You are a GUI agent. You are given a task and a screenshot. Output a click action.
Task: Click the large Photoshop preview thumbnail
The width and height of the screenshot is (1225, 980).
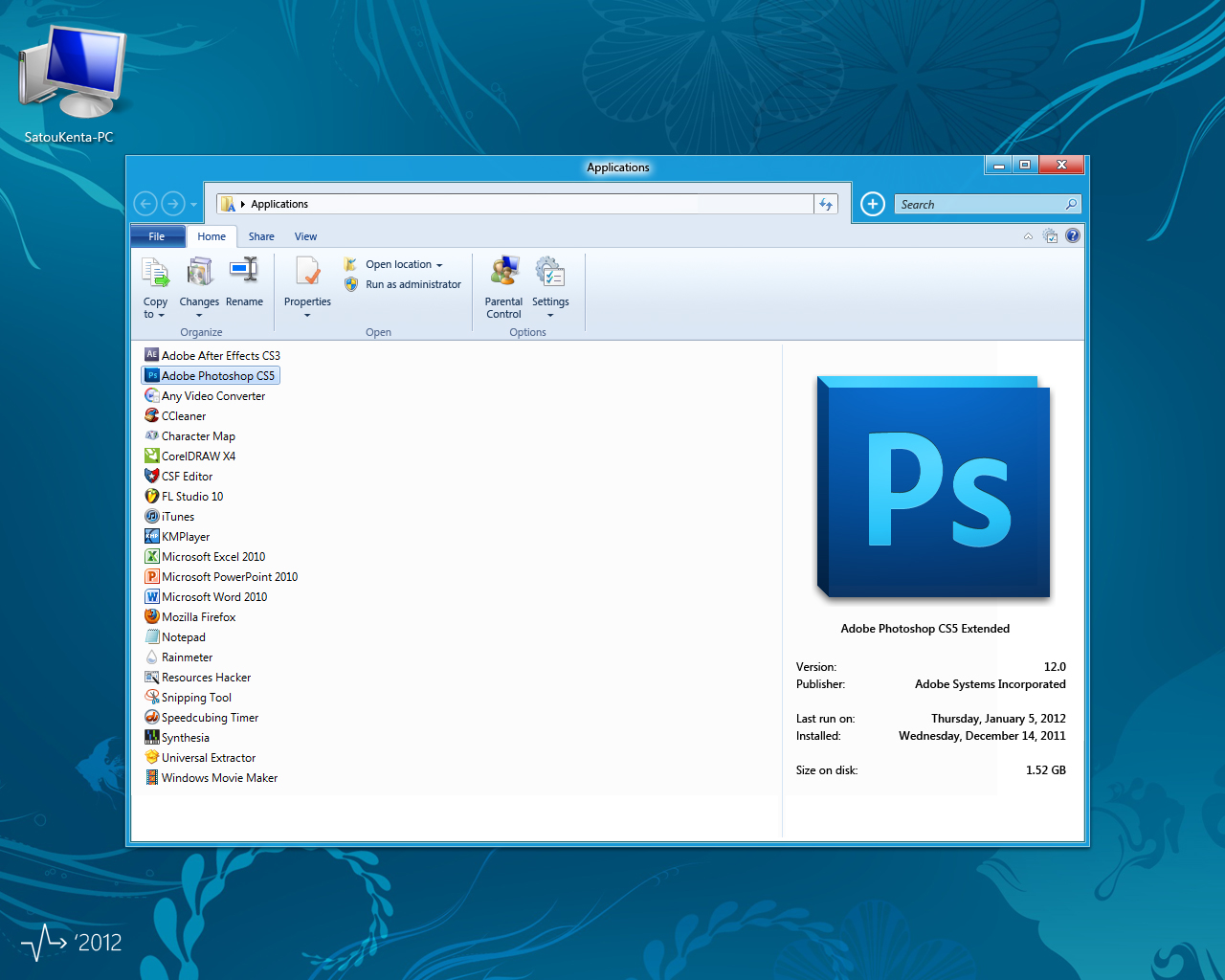pos(933,487)
